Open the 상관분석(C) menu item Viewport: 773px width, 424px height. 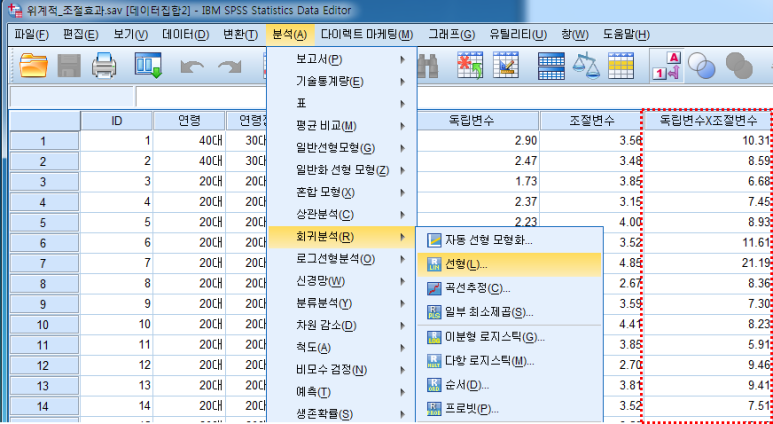340,214
